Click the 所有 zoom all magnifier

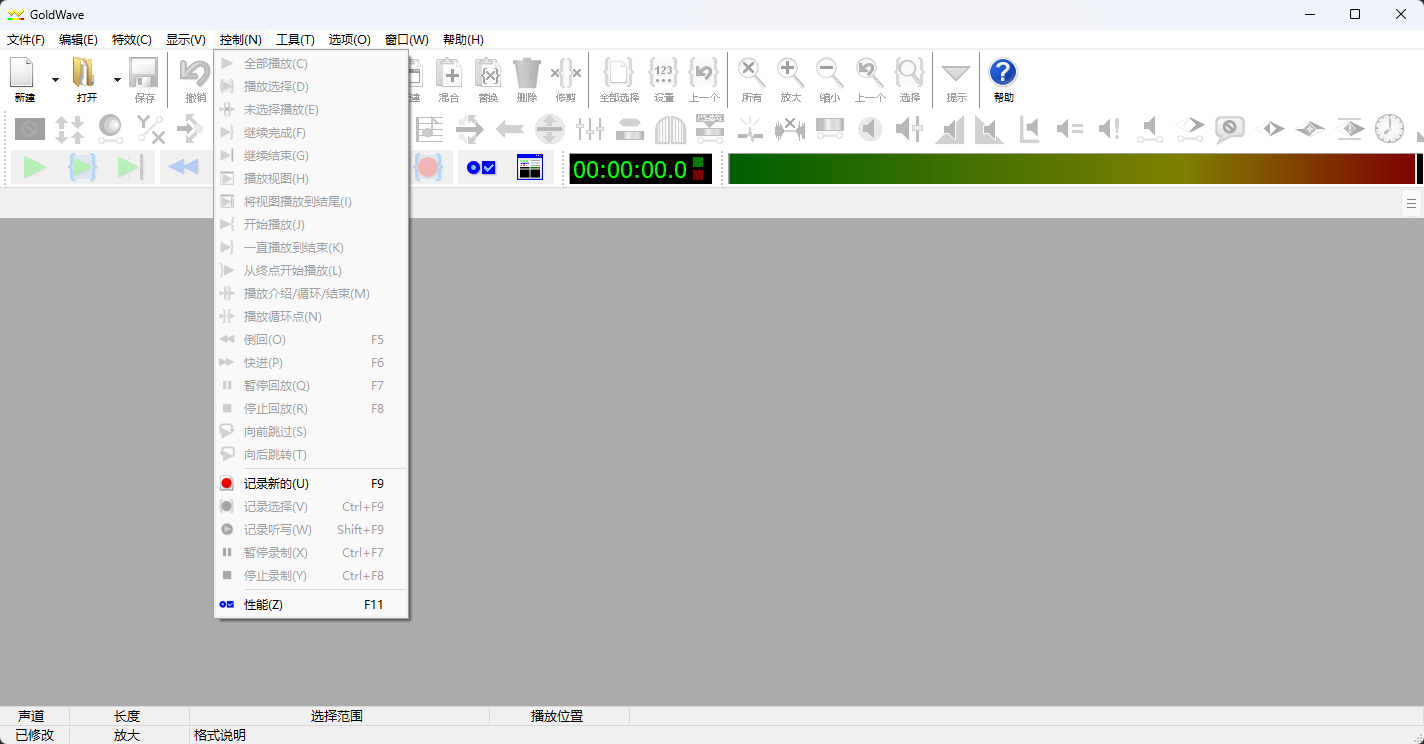tap(752, 74)
